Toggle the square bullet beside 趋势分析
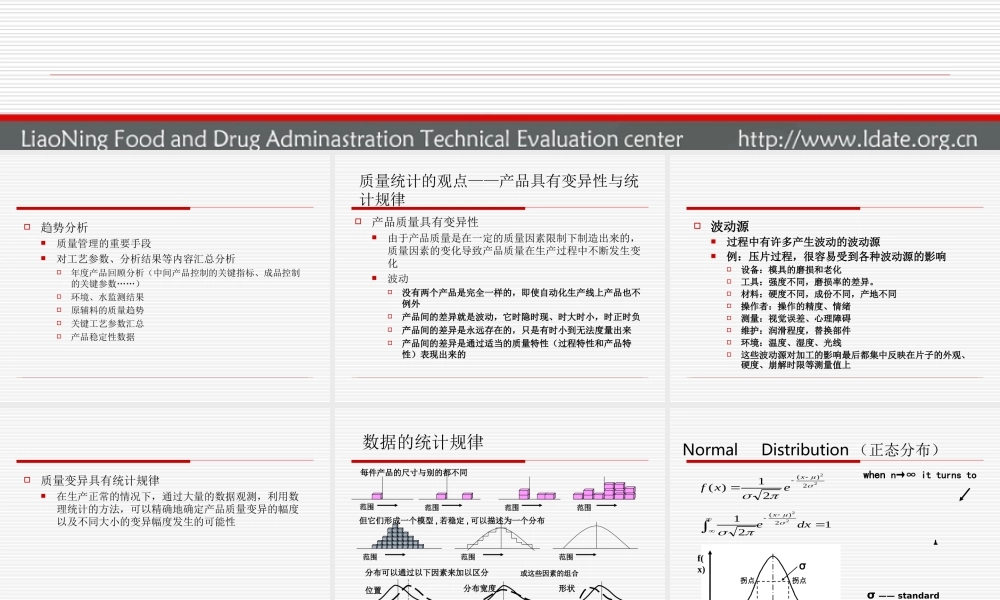 click(x=26, y=225)
